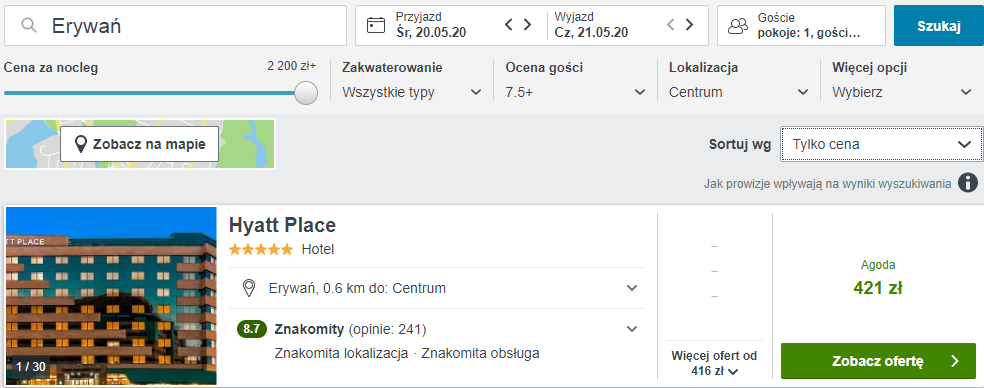Click the location pin icon beside Erywań
984x388 pixels.
(x=249, y=288)
